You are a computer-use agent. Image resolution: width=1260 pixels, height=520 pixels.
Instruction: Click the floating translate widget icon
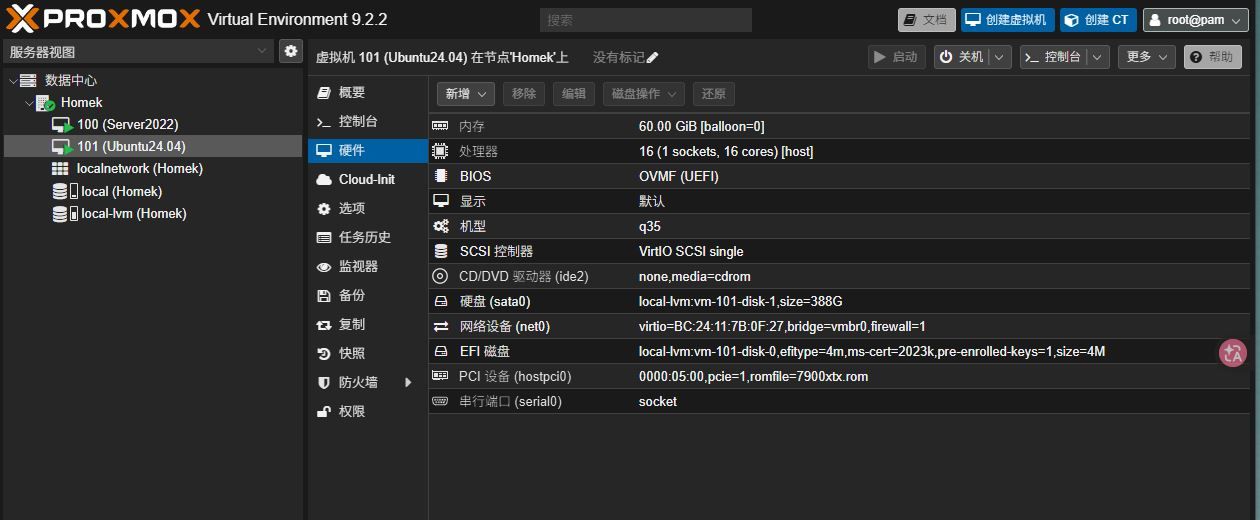pos(1232,353)
